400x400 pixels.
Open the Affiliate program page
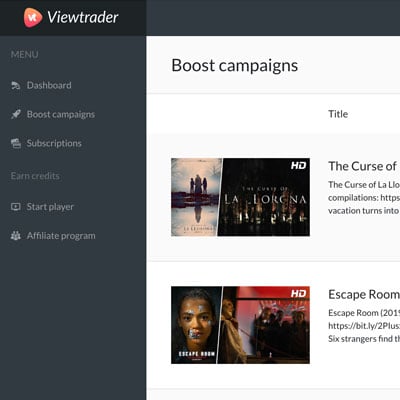61,236
